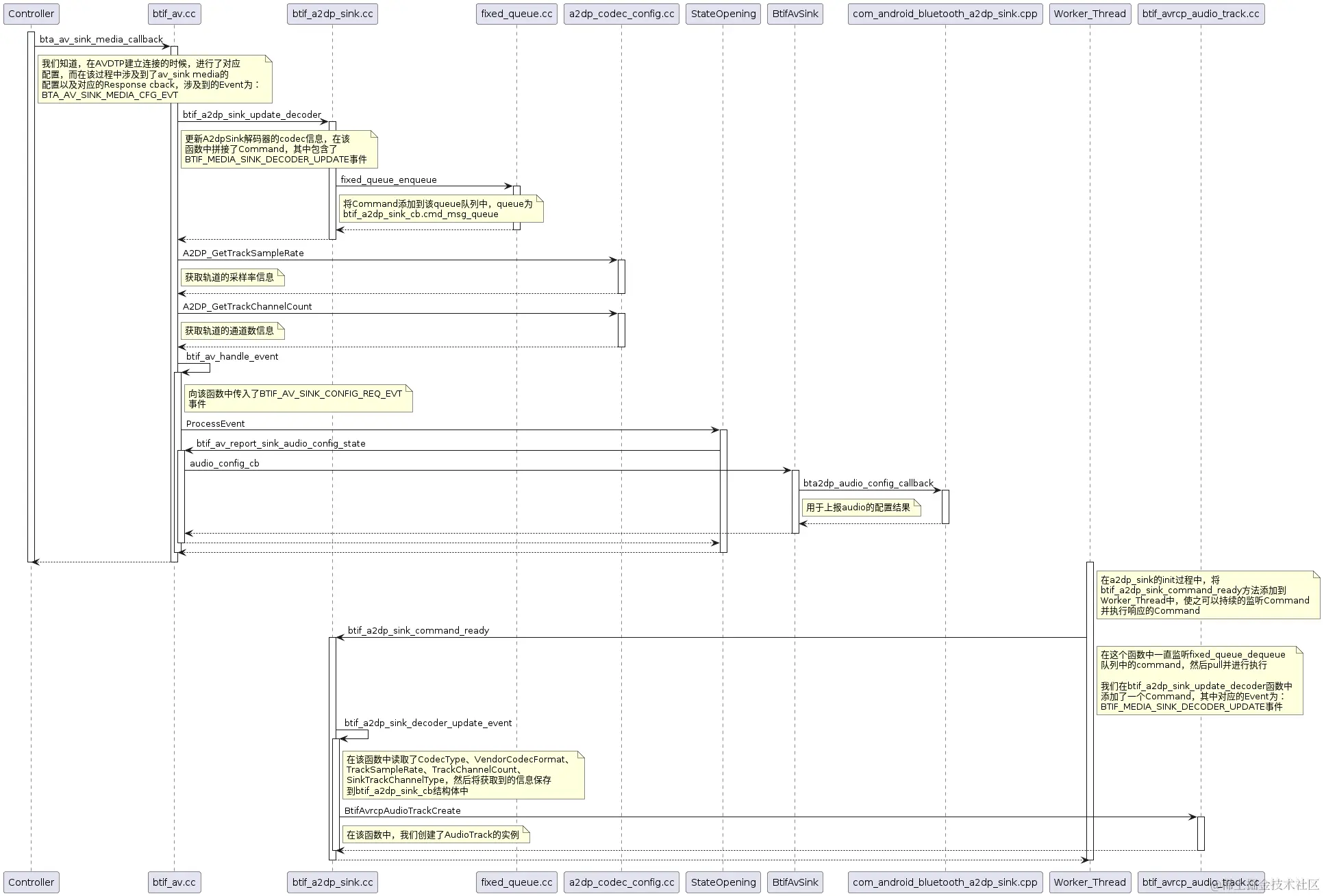1324x896 pixels.
Task: Click the top btif_avrcp_audio_track.cc participant box
Action: (x=1200, y=14)
